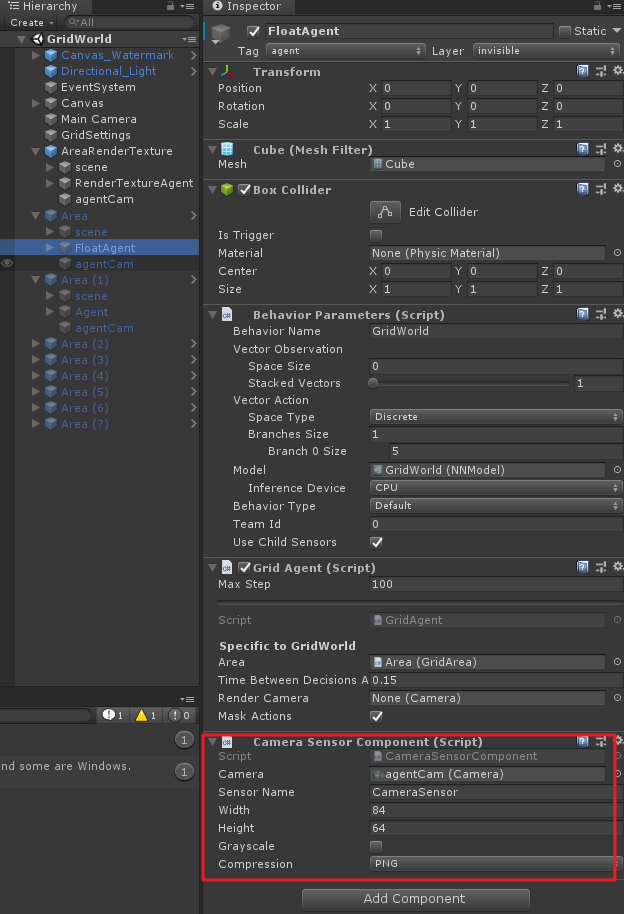The height and width of the screenshot is (914, 624).
Task: Open Grid Agent script gear menu
Action: (x=618, y=566)
